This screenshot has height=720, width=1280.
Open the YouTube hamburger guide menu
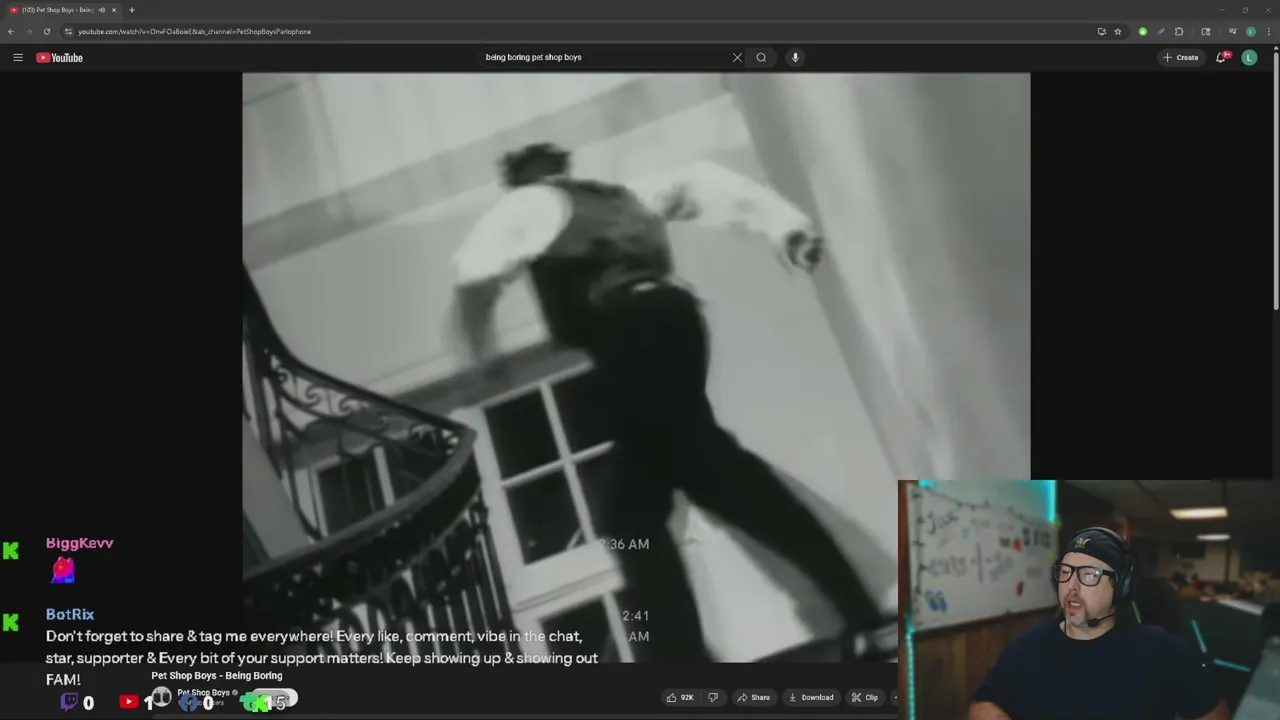[18, 57]
